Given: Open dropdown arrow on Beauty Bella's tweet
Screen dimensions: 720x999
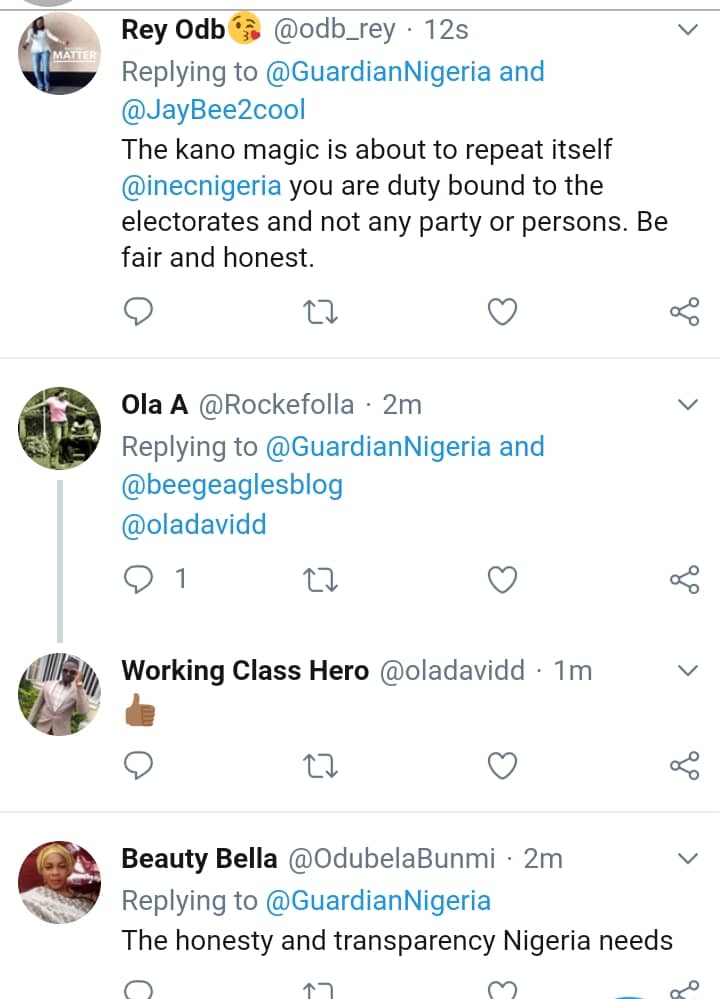Looking at the screenshot, I should point(688,859).
